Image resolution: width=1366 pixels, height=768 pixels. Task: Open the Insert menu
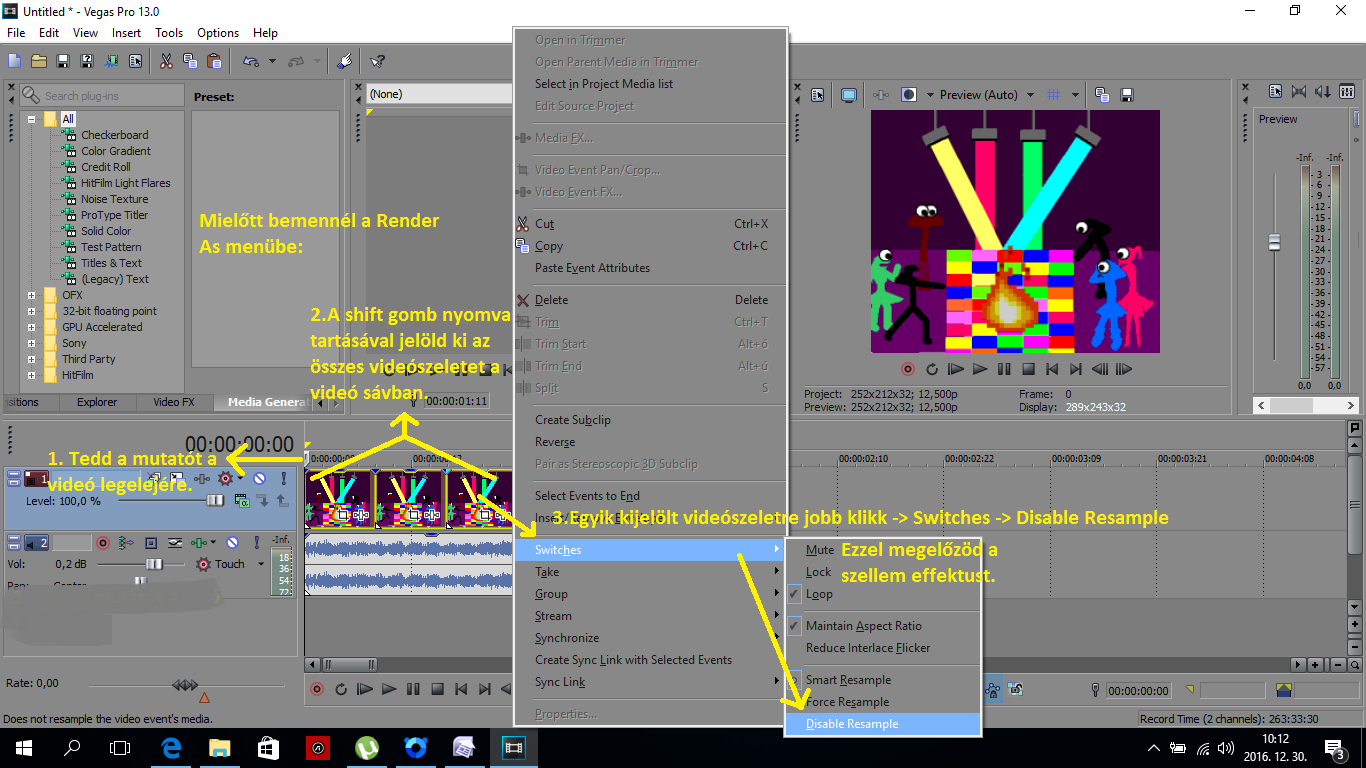[x=126, y=33]
